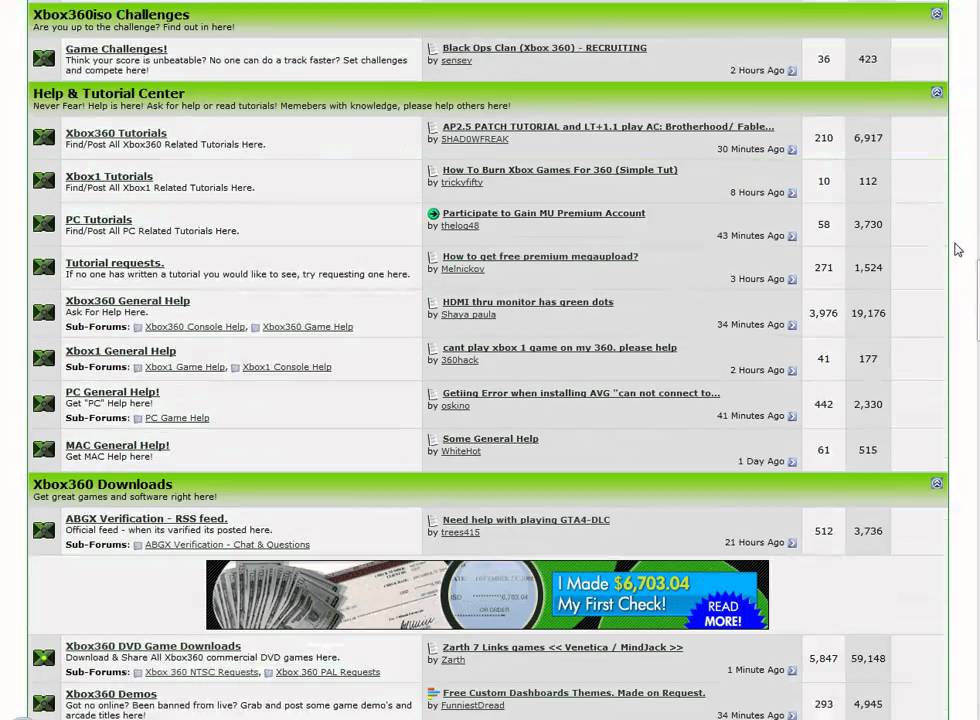Open thread Need help with playing GTA4-DLC
Screen dimensions: 980x720
[526, 520]
